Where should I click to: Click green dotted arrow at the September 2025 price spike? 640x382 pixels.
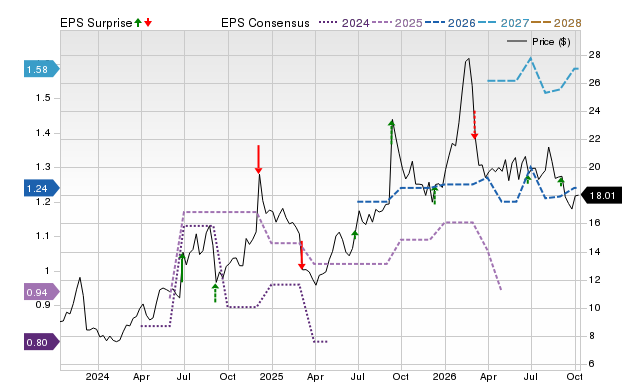(x=391, y=132)
